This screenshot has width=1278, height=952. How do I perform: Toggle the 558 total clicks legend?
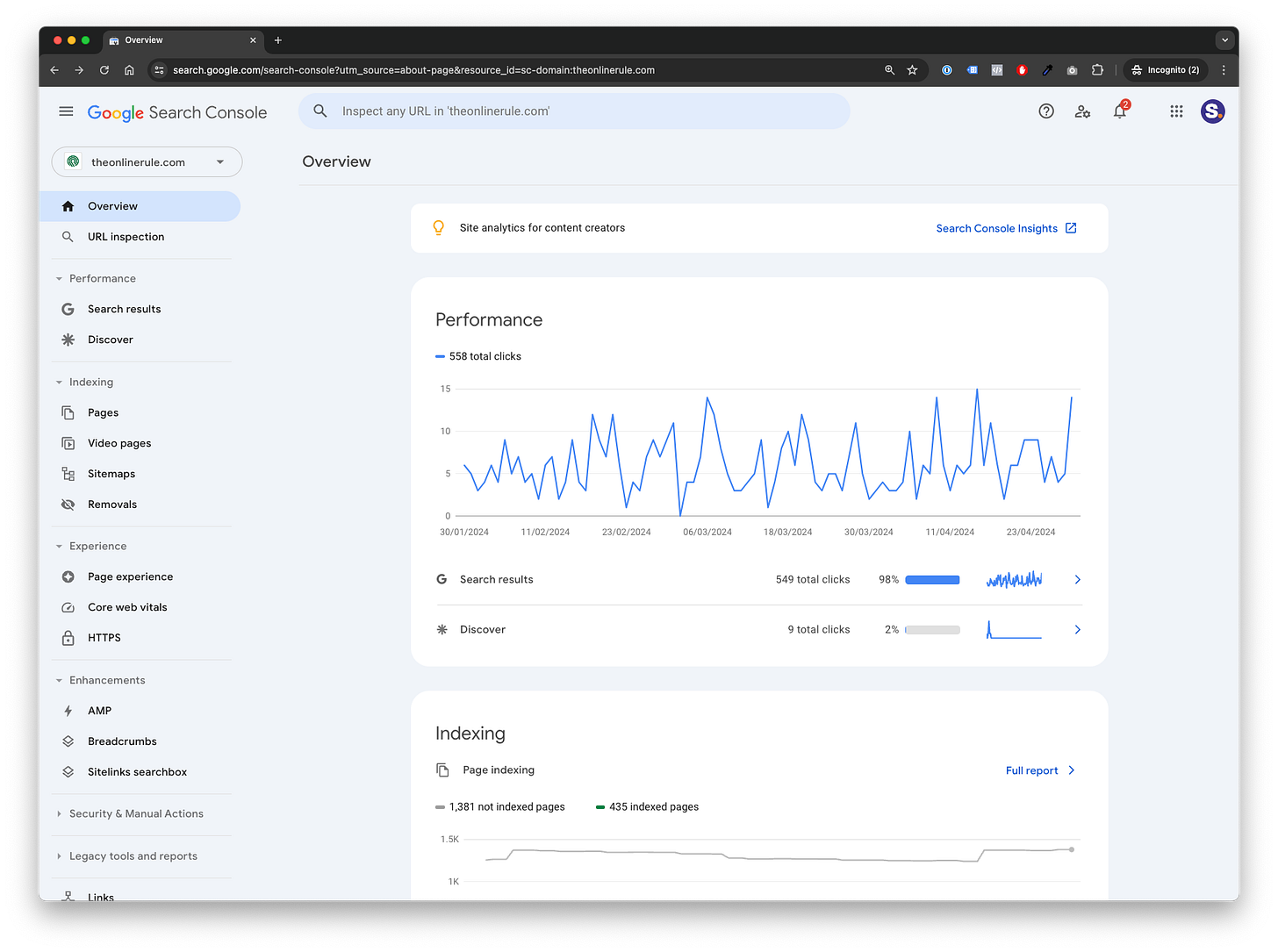(x=478, y=356)
